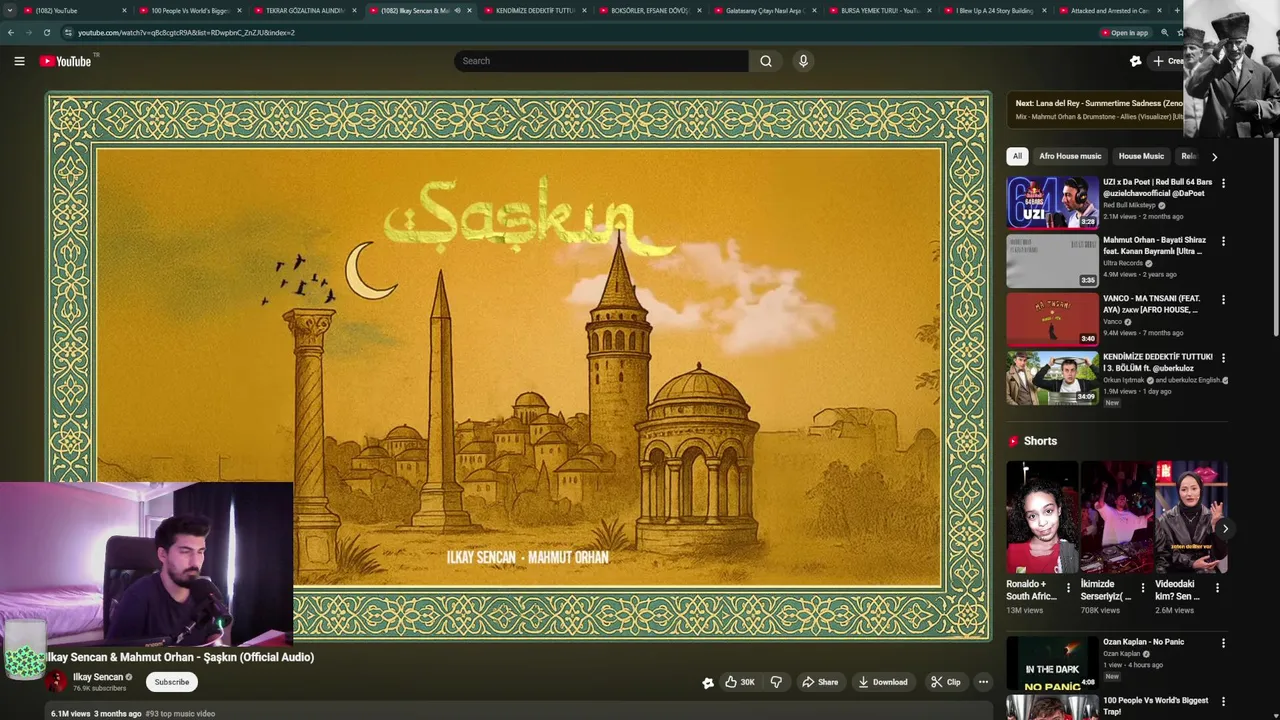Go to the YouTube home logo
This screenshot has width=1280, height=720.
pos(66,61)
